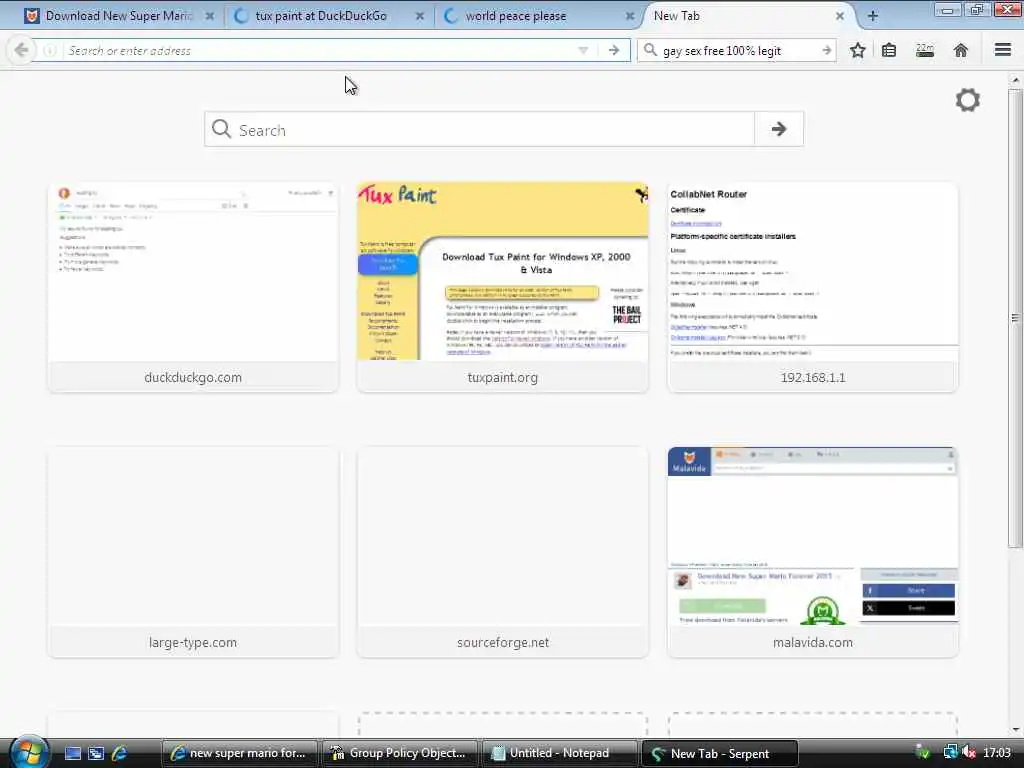Click the search engine magnifier icon

click(x=650, y=50)
